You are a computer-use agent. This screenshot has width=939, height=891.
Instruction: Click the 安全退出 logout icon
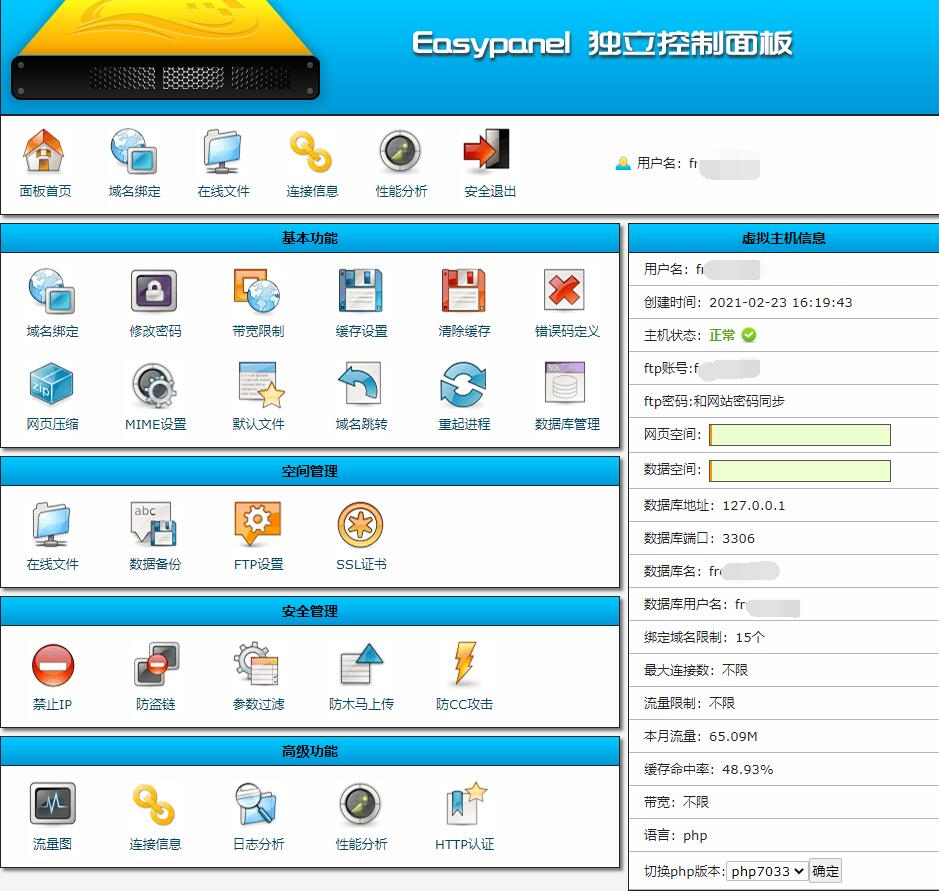click(x=488, y=150)
